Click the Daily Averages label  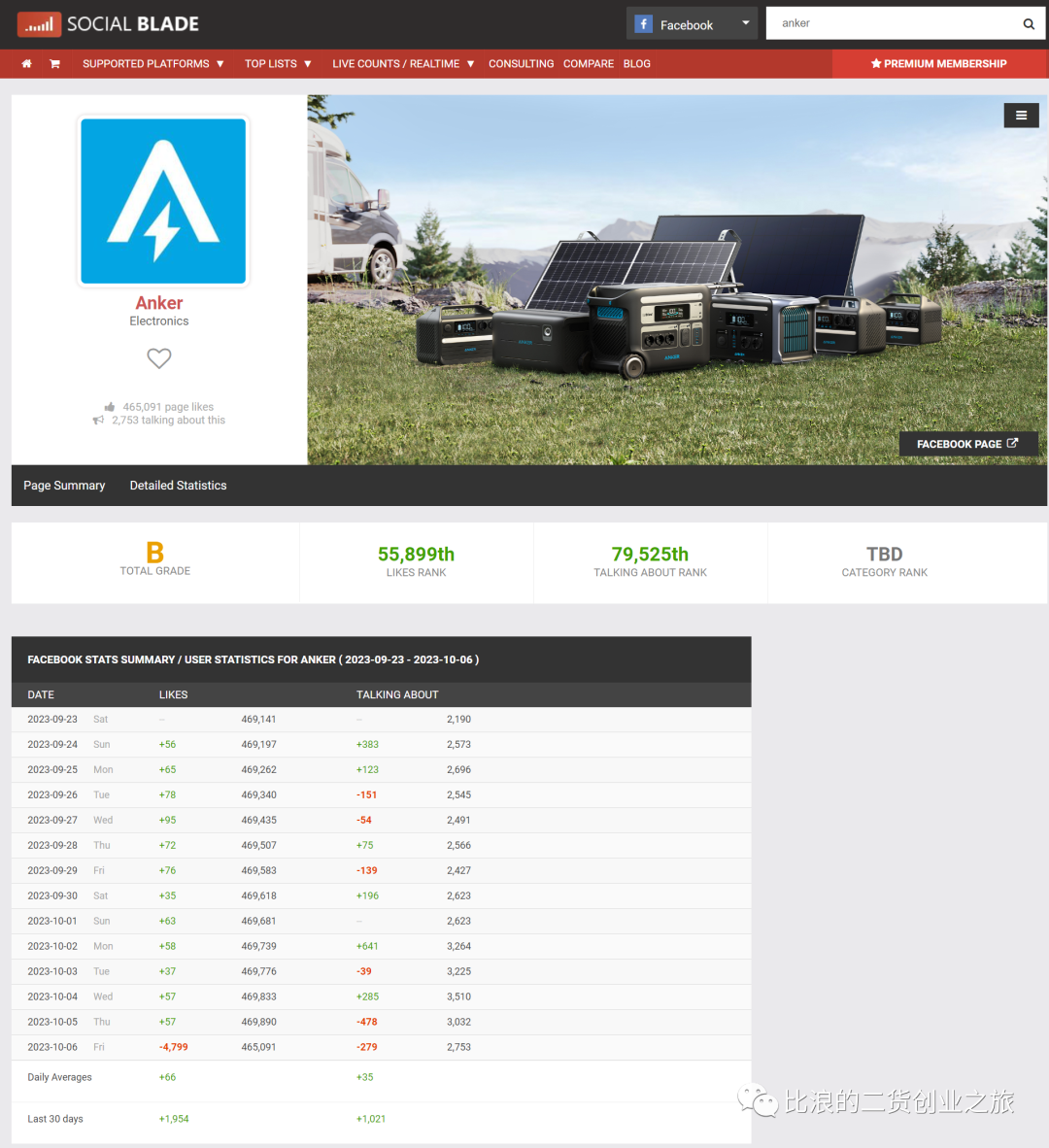pos(60,1077)
